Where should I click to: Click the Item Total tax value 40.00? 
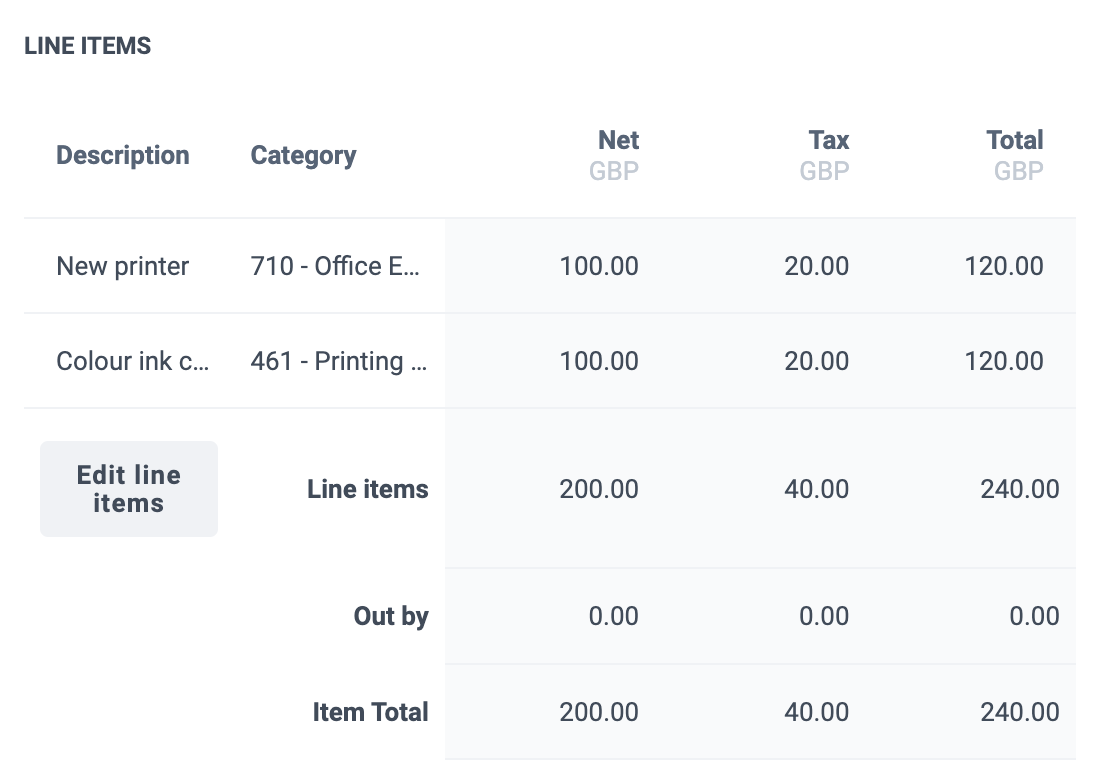(x=817, y=712)
